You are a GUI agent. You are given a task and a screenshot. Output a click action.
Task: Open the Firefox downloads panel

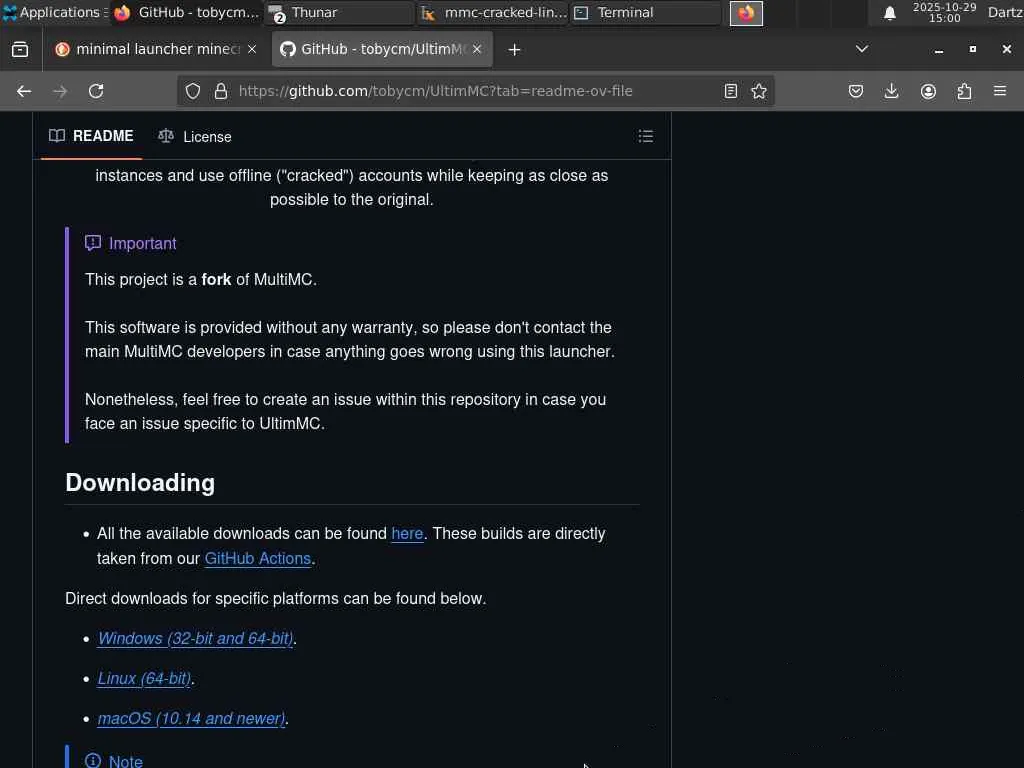click(x=891, y=91)
